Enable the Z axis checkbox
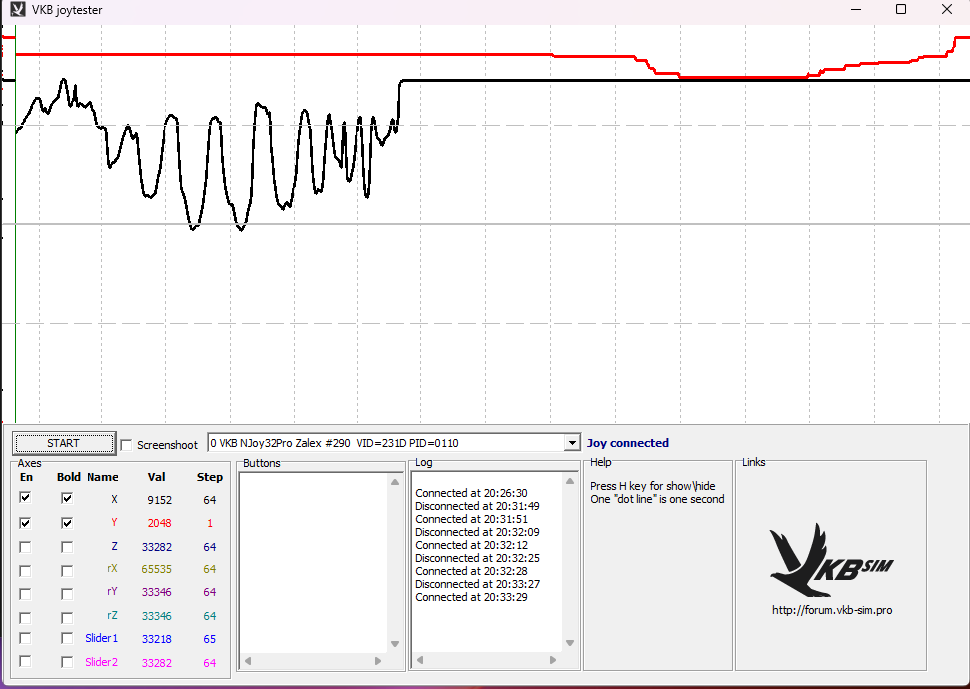Screen dimensions: 970x689 pyautogui.click(x=25, y=547)
